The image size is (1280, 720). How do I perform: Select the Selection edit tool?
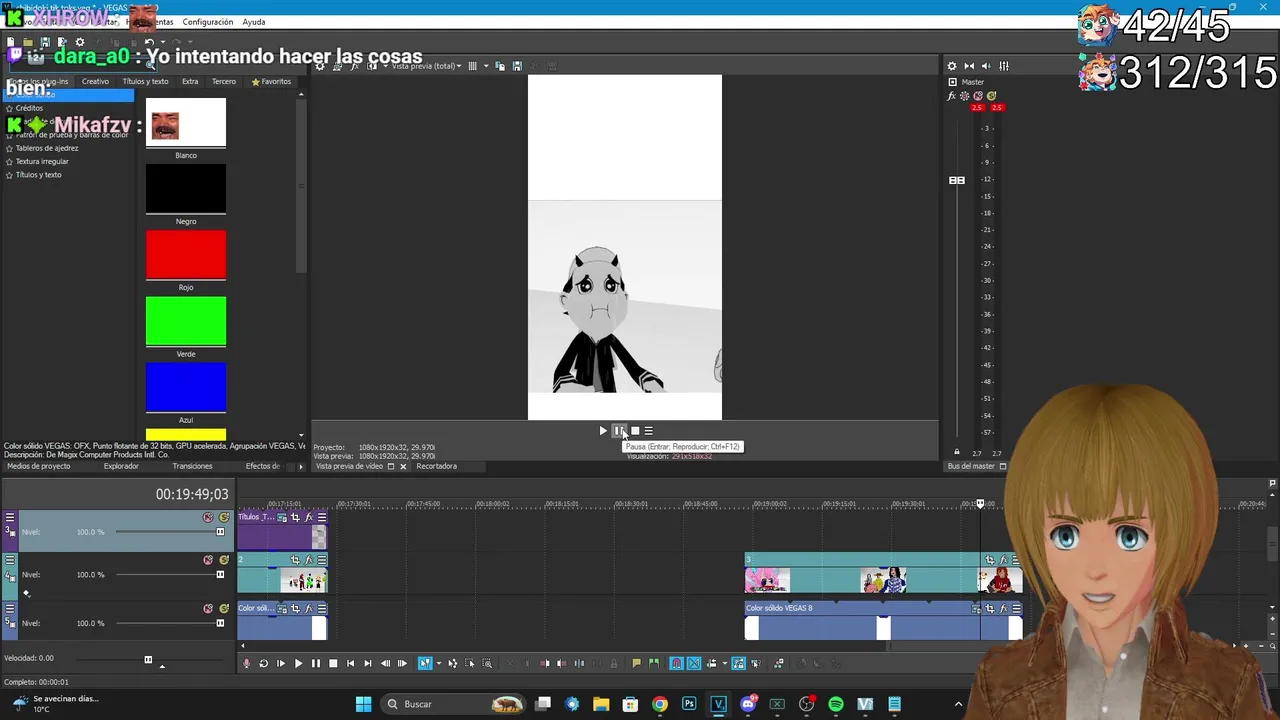[470, 663]
